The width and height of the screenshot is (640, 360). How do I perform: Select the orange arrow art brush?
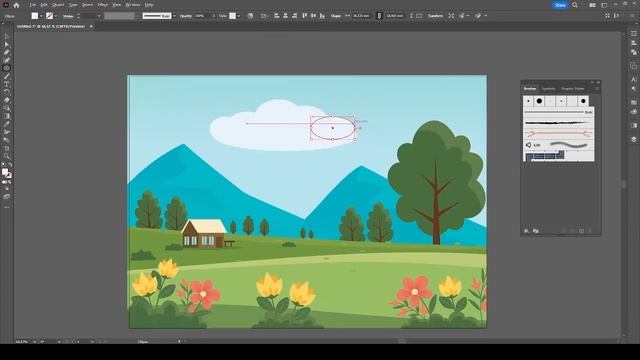[x=558, y=133]
